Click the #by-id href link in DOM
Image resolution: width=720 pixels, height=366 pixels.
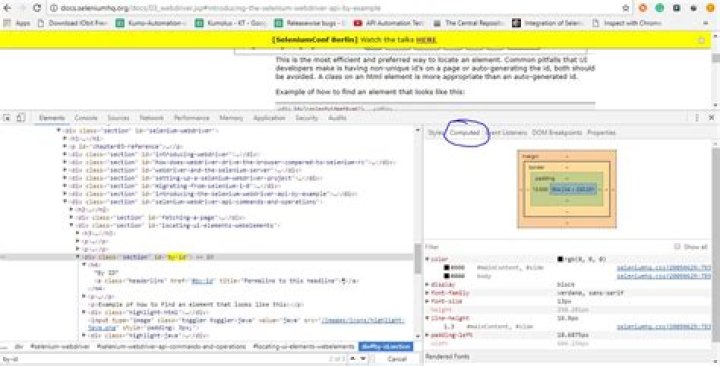click(202, 281)
